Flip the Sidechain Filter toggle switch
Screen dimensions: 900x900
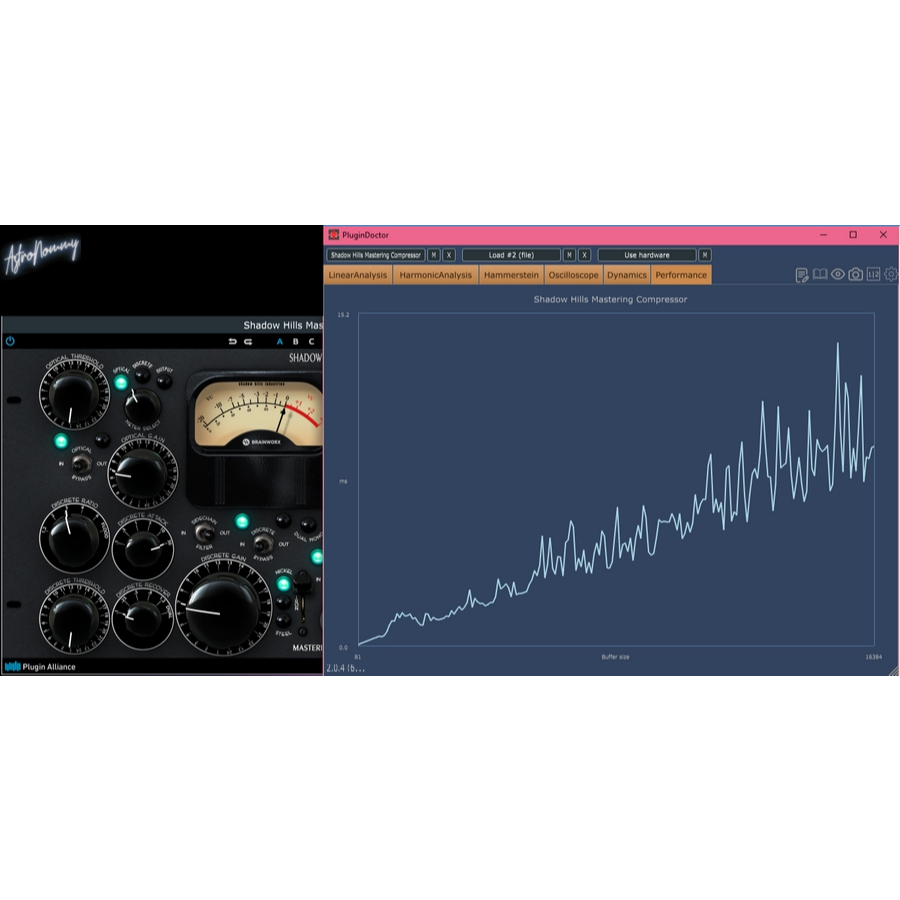coord(204,533)
